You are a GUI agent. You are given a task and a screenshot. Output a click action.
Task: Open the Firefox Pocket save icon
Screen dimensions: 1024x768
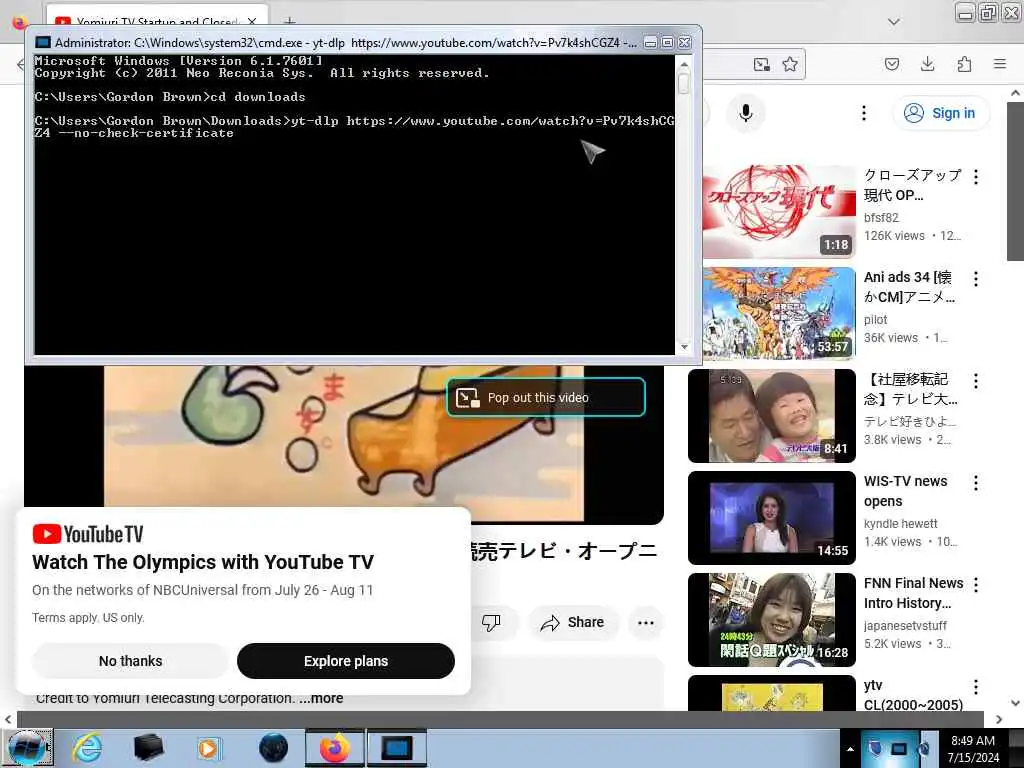[891, 64]
